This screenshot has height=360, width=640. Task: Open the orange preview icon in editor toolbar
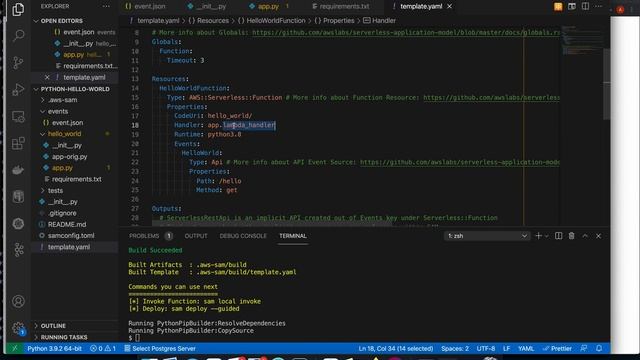(x=558, y=6)
